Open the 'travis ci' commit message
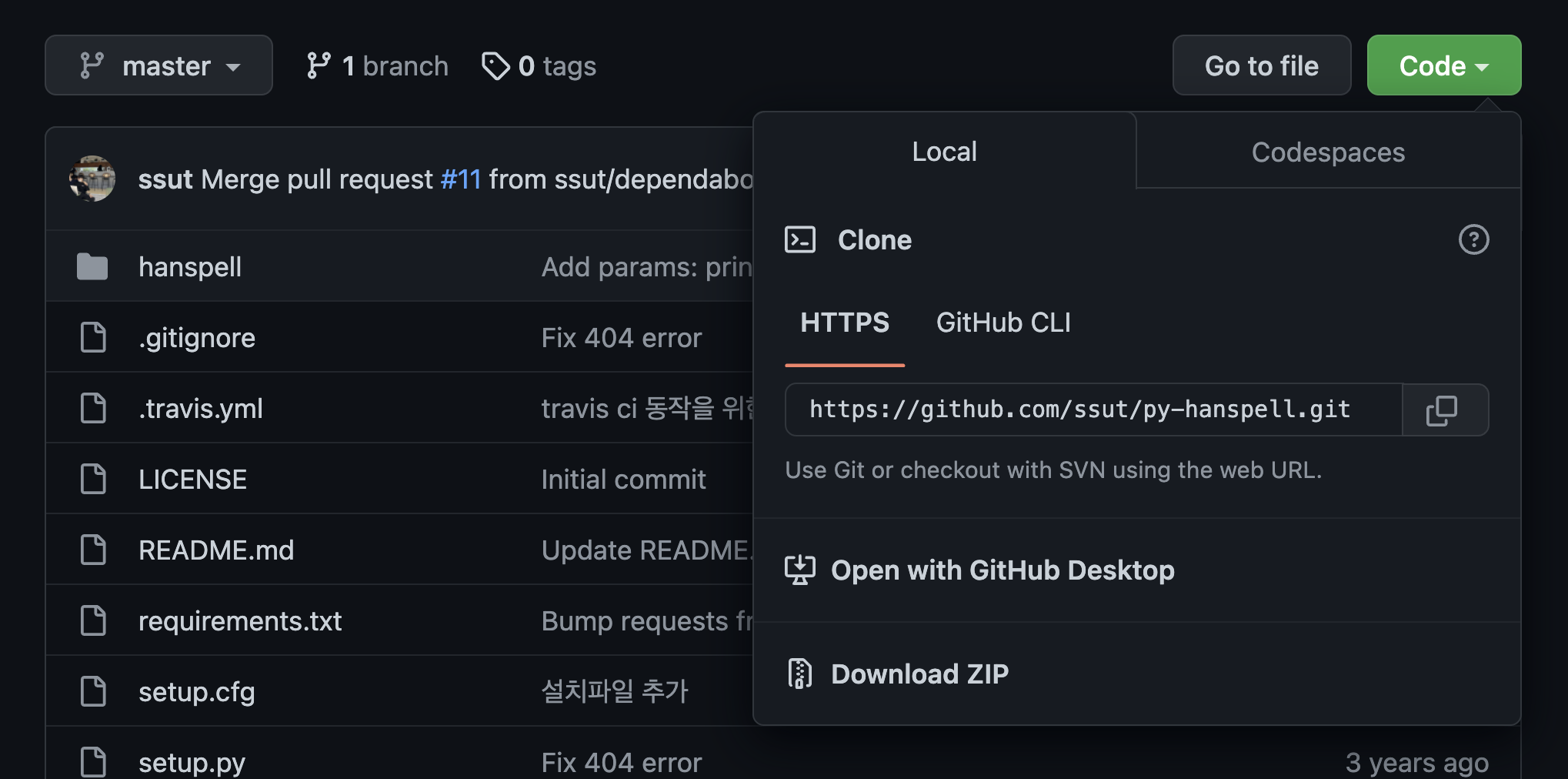1568x779 pixels. tap(648, 409)
